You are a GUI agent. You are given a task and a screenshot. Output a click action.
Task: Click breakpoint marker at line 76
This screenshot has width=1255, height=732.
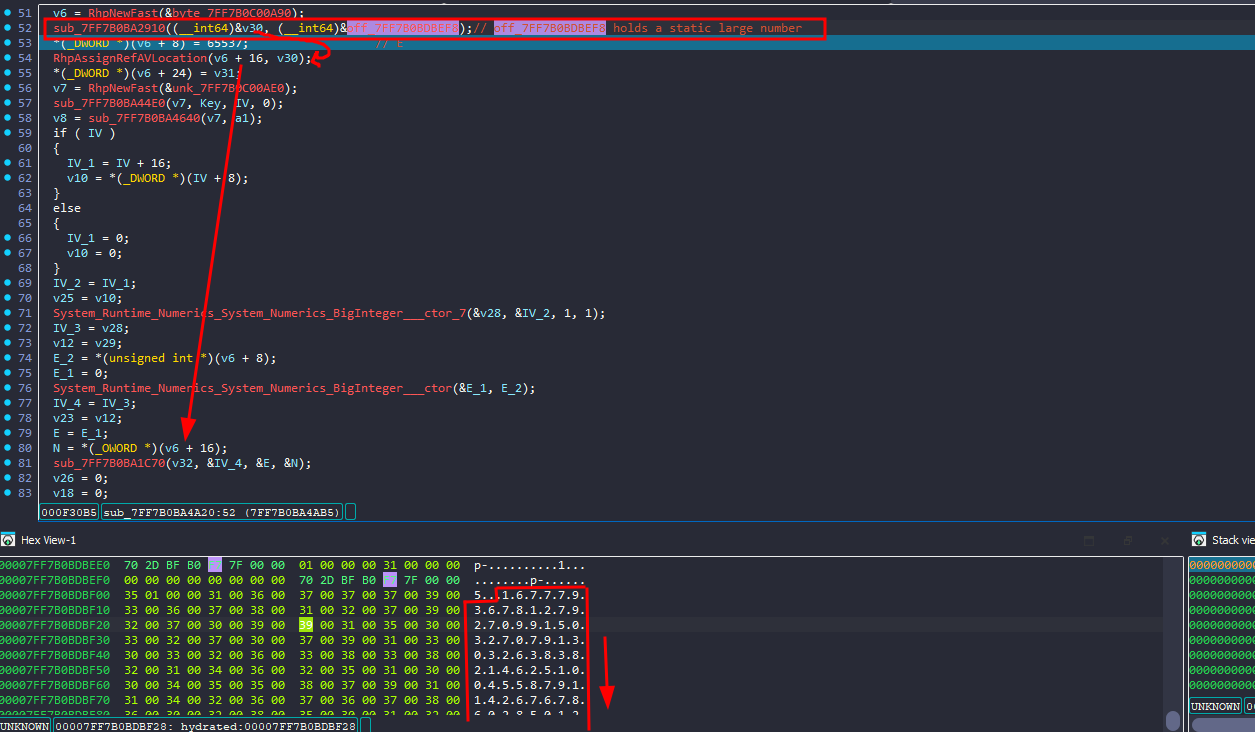point(8,388)
